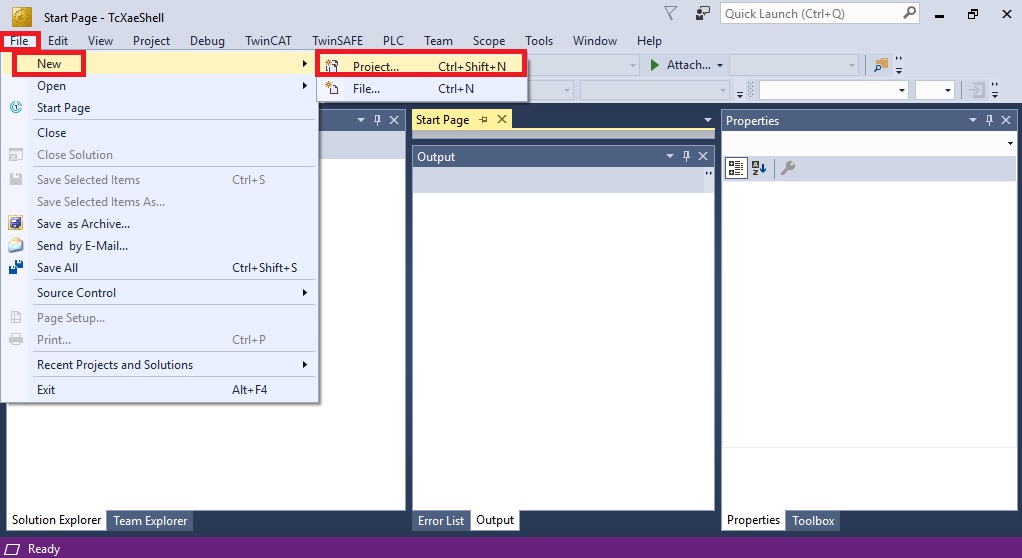1022x558 pixels.
Task: Click the toolbar icon right of Attach dropdown
Action: coord(881,65)
